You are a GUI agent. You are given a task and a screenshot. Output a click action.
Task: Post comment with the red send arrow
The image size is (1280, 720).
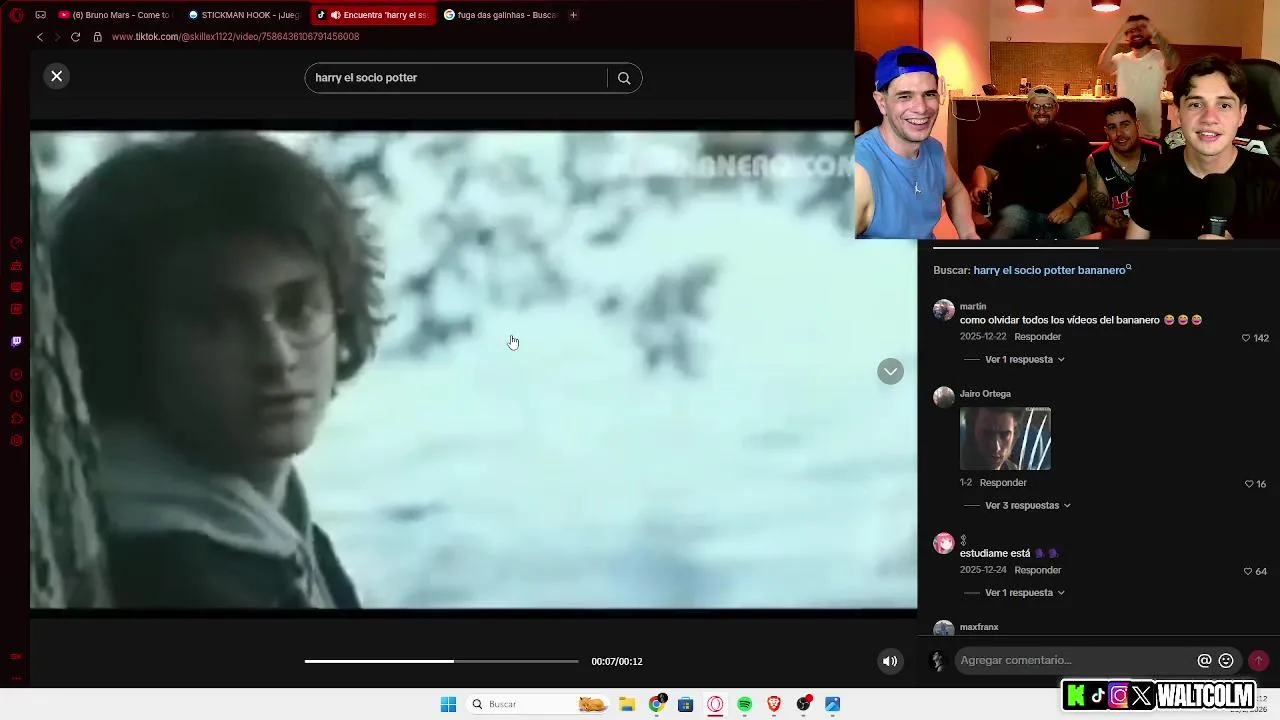pos(1259,661)
